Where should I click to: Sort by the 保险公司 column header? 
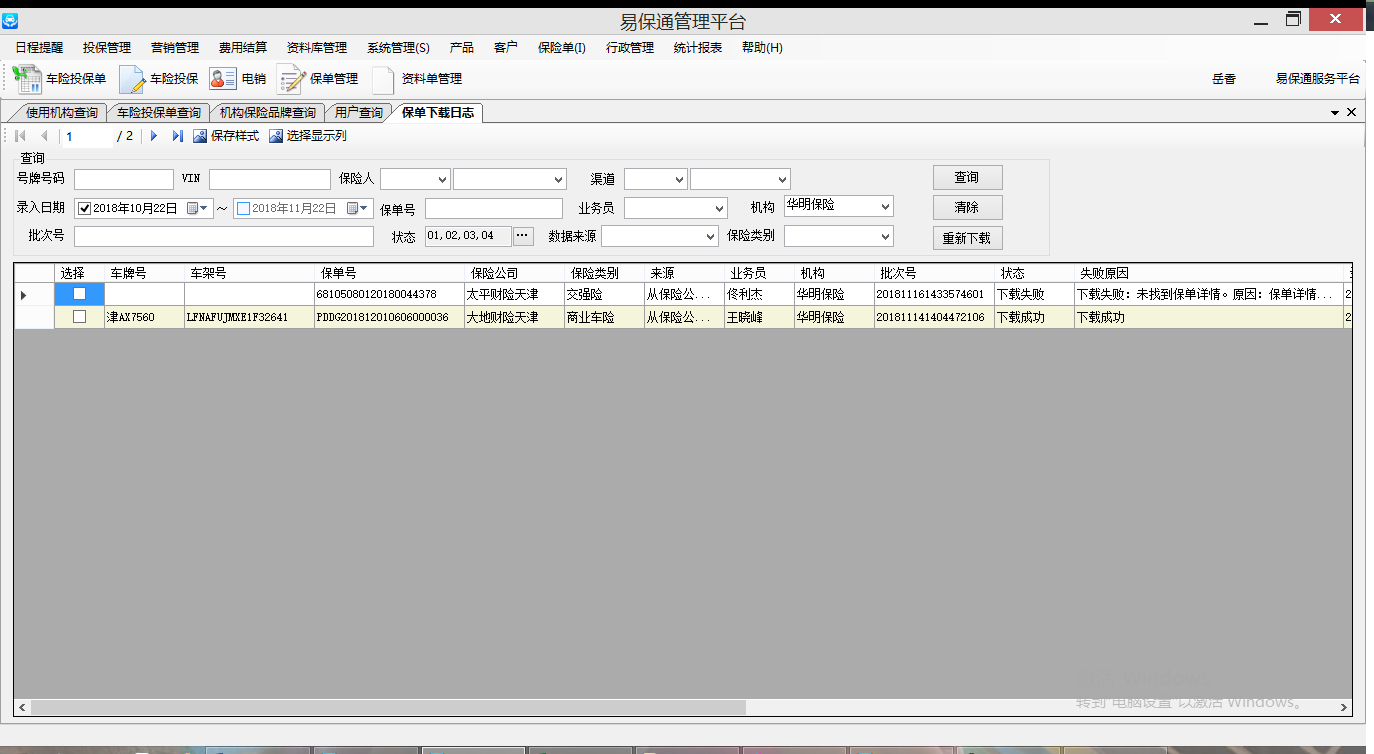pos(514,272)
